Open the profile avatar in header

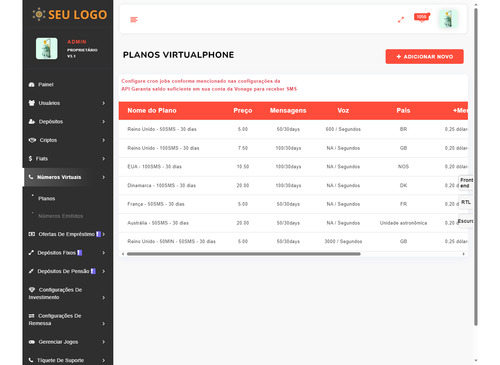pos(448,19)
